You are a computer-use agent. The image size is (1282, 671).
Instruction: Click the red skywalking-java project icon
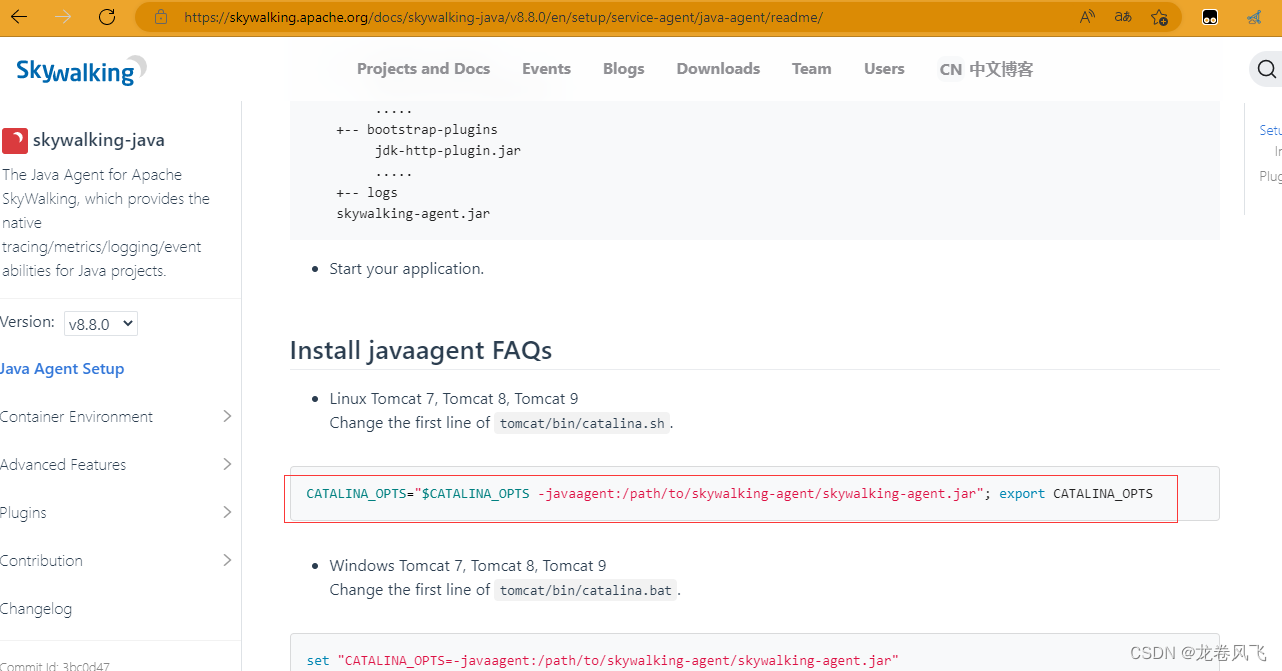pyautogui.click(x=14, y=141)
